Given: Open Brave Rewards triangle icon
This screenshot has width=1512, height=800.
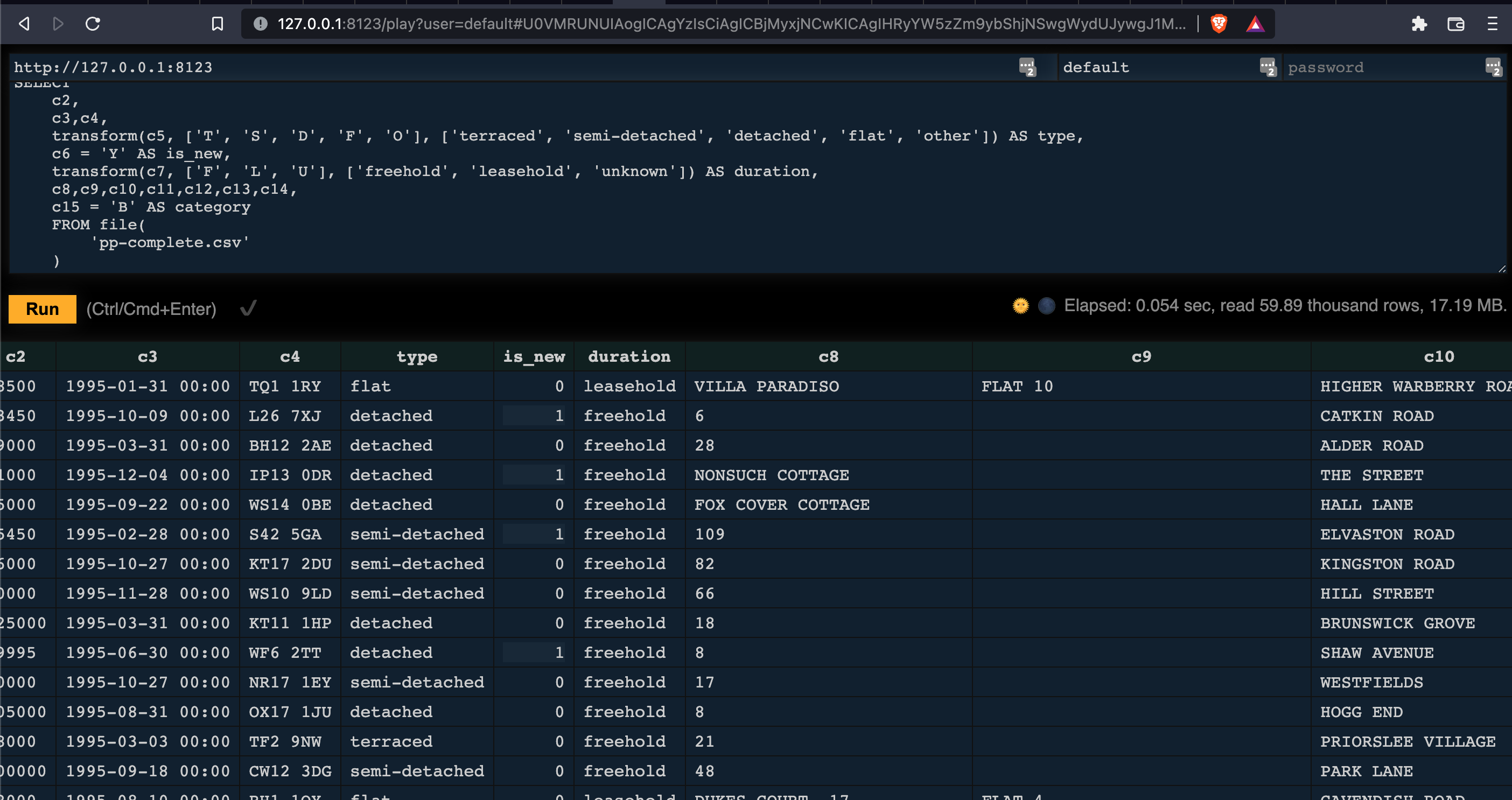Looking at the screenshot, I should [x=1255, y=24].
